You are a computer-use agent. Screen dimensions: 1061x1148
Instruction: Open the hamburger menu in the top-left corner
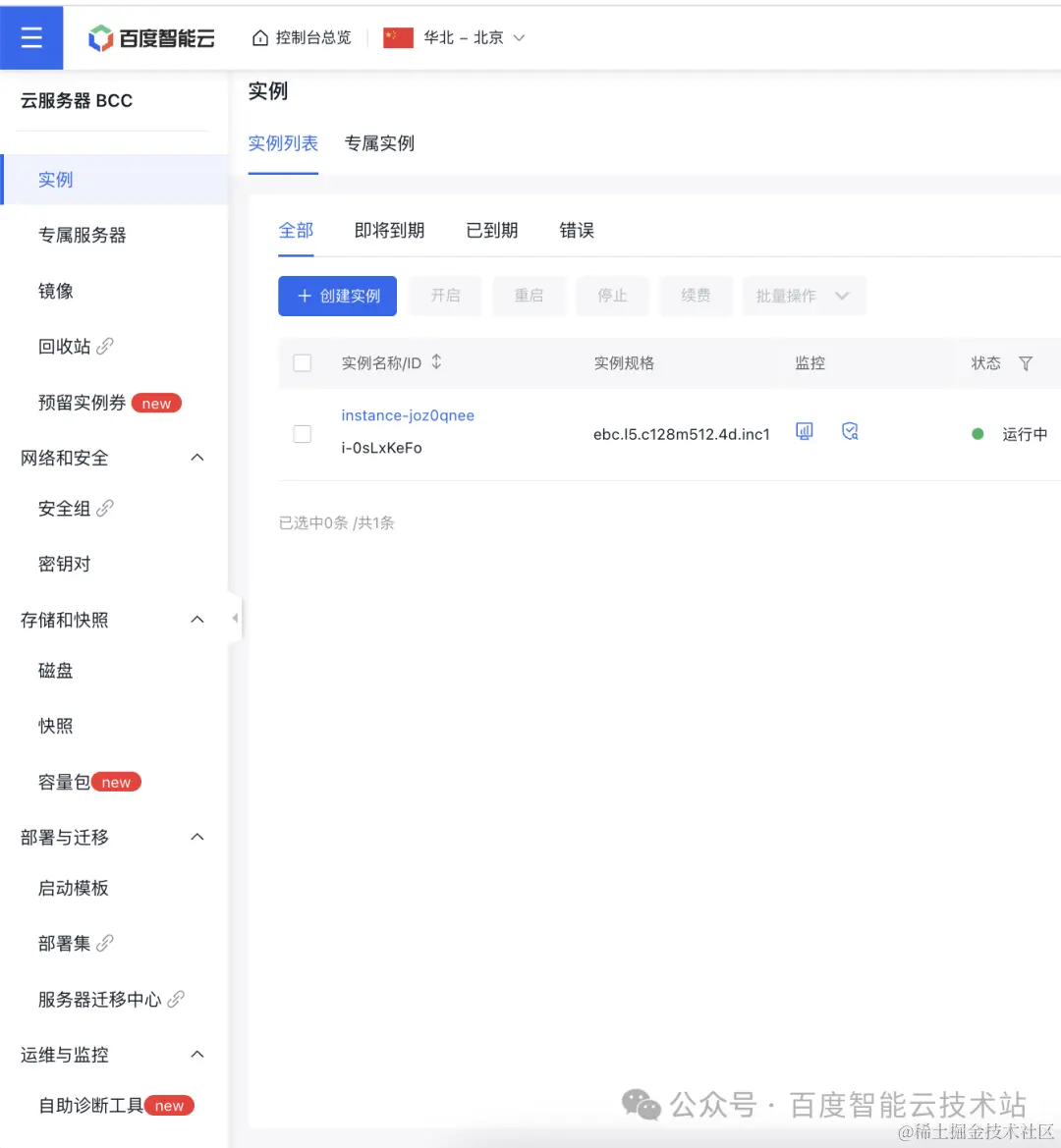coord(31,36)
